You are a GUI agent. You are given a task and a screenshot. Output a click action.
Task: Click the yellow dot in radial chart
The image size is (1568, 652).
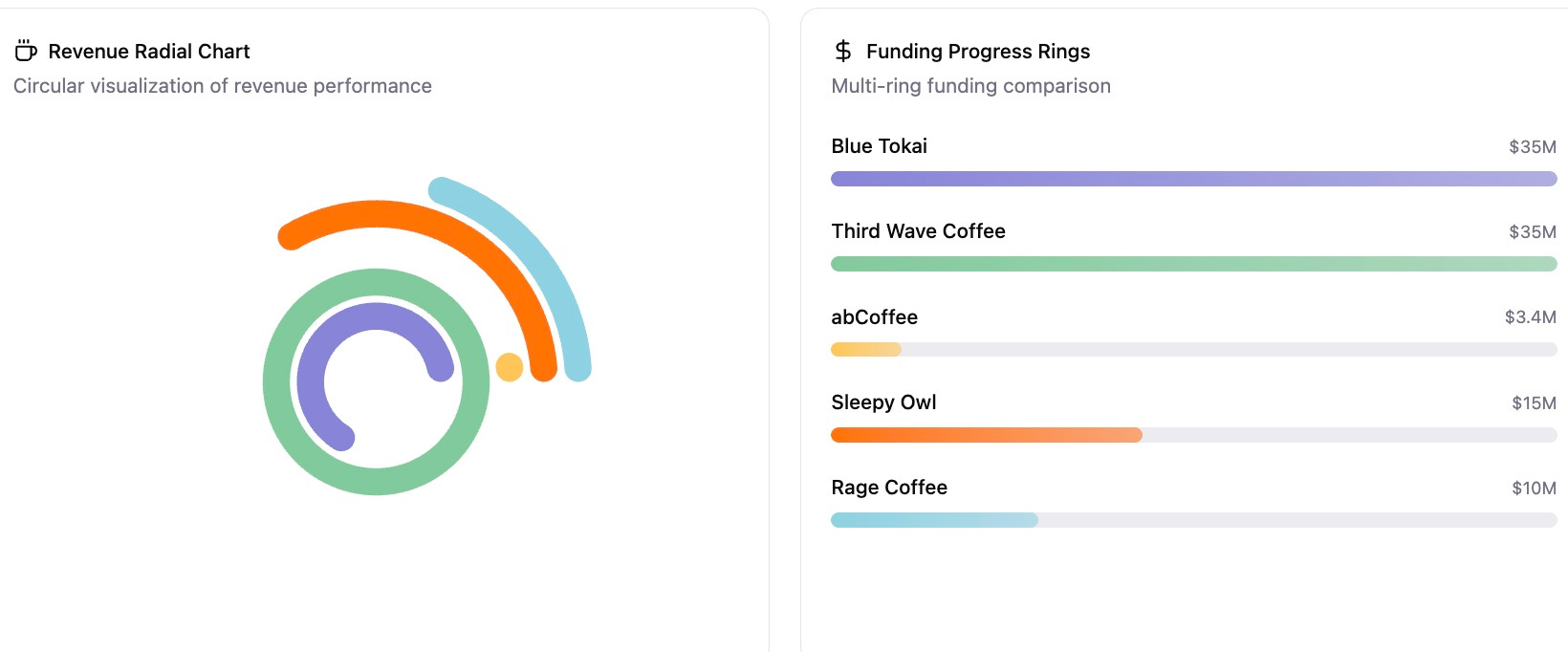point(510,367)
